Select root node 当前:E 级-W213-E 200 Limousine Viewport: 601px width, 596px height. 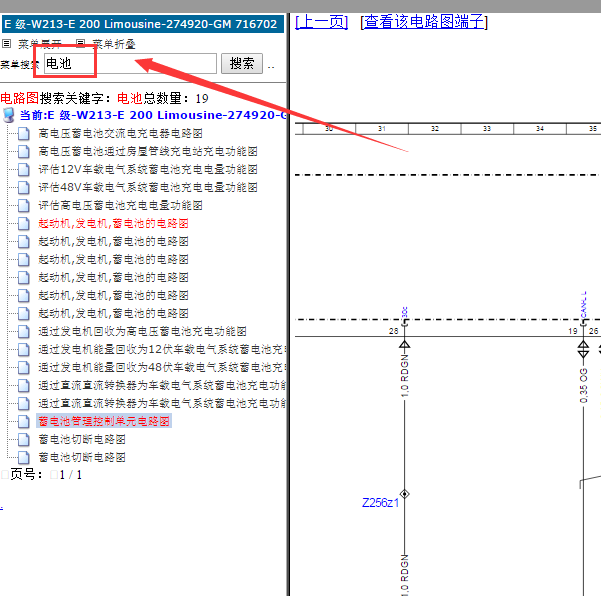click(x=153, y=115)
